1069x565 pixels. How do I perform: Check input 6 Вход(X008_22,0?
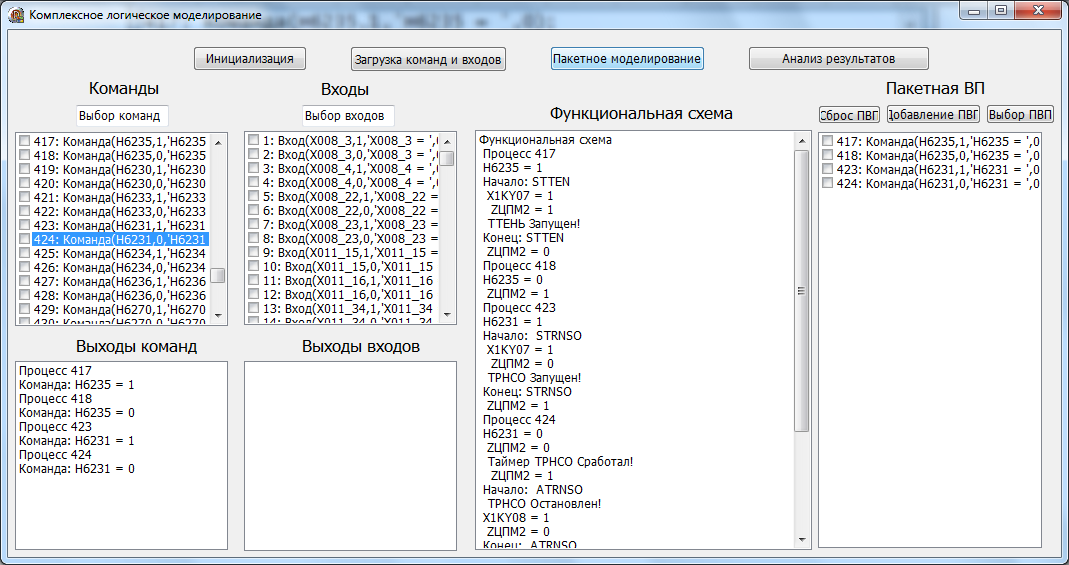tap(254, 210)
